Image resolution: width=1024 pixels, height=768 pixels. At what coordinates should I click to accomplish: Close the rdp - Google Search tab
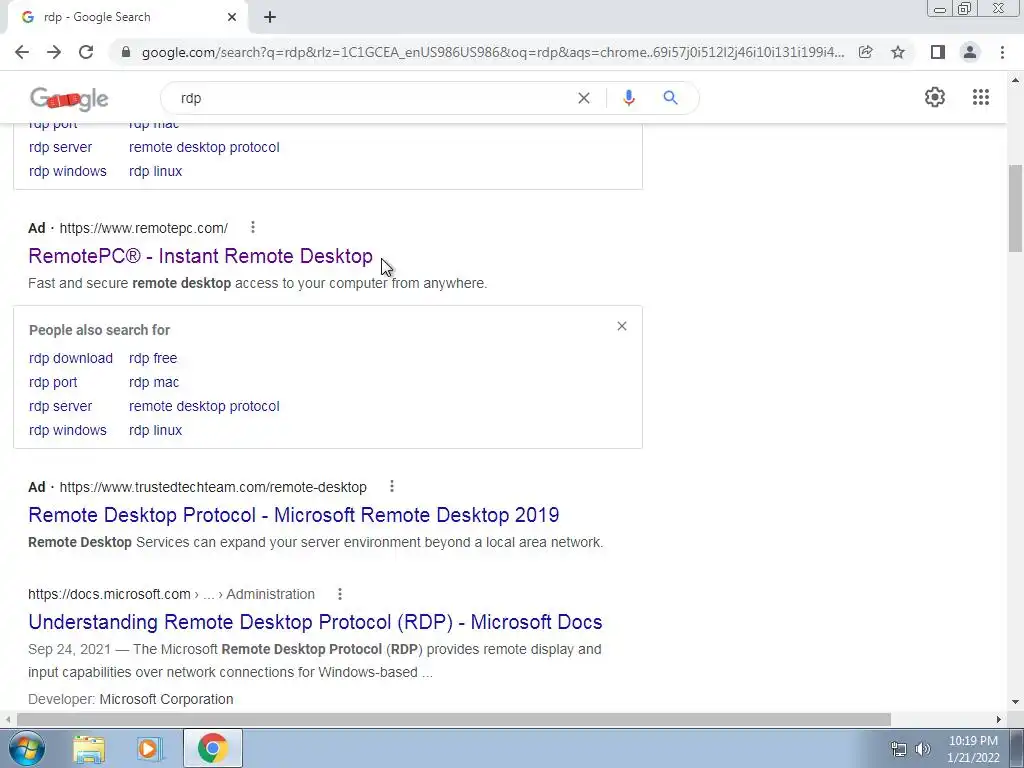pyautogui.click(x=232, y=17)
